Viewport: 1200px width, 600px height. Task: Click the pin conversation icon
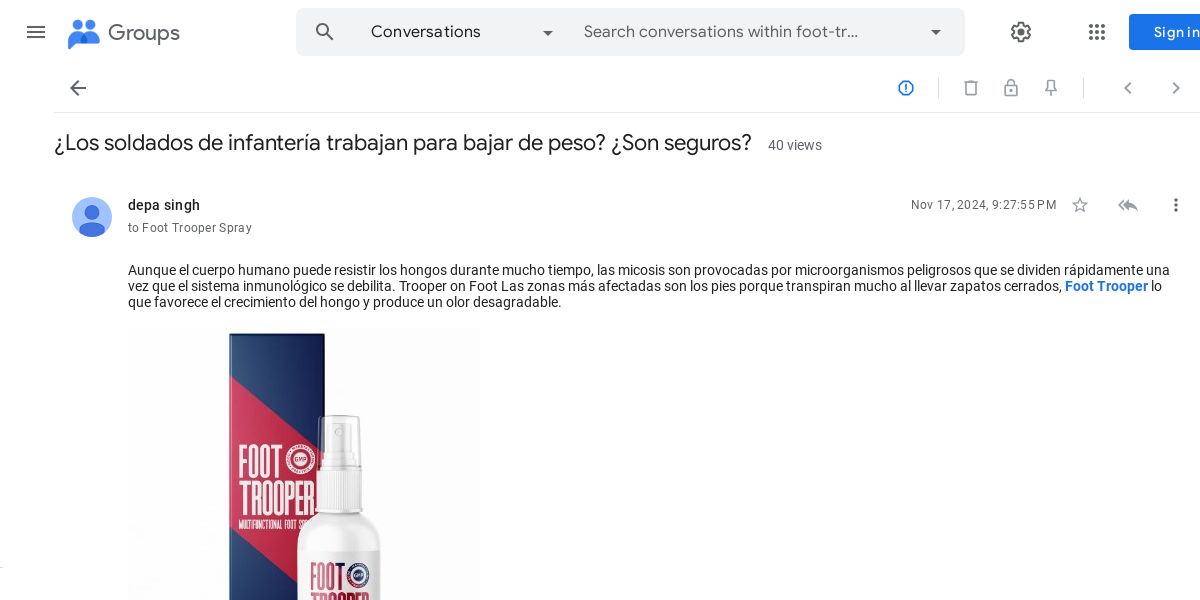(1051, 88)
